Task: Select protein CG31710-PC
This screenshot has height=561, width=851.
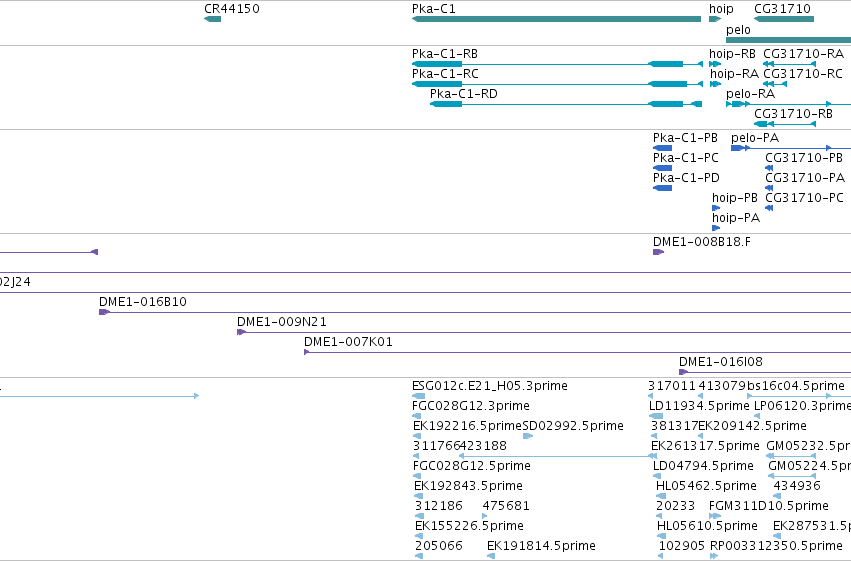Action: pyautogui.click(x=769, y=208)
